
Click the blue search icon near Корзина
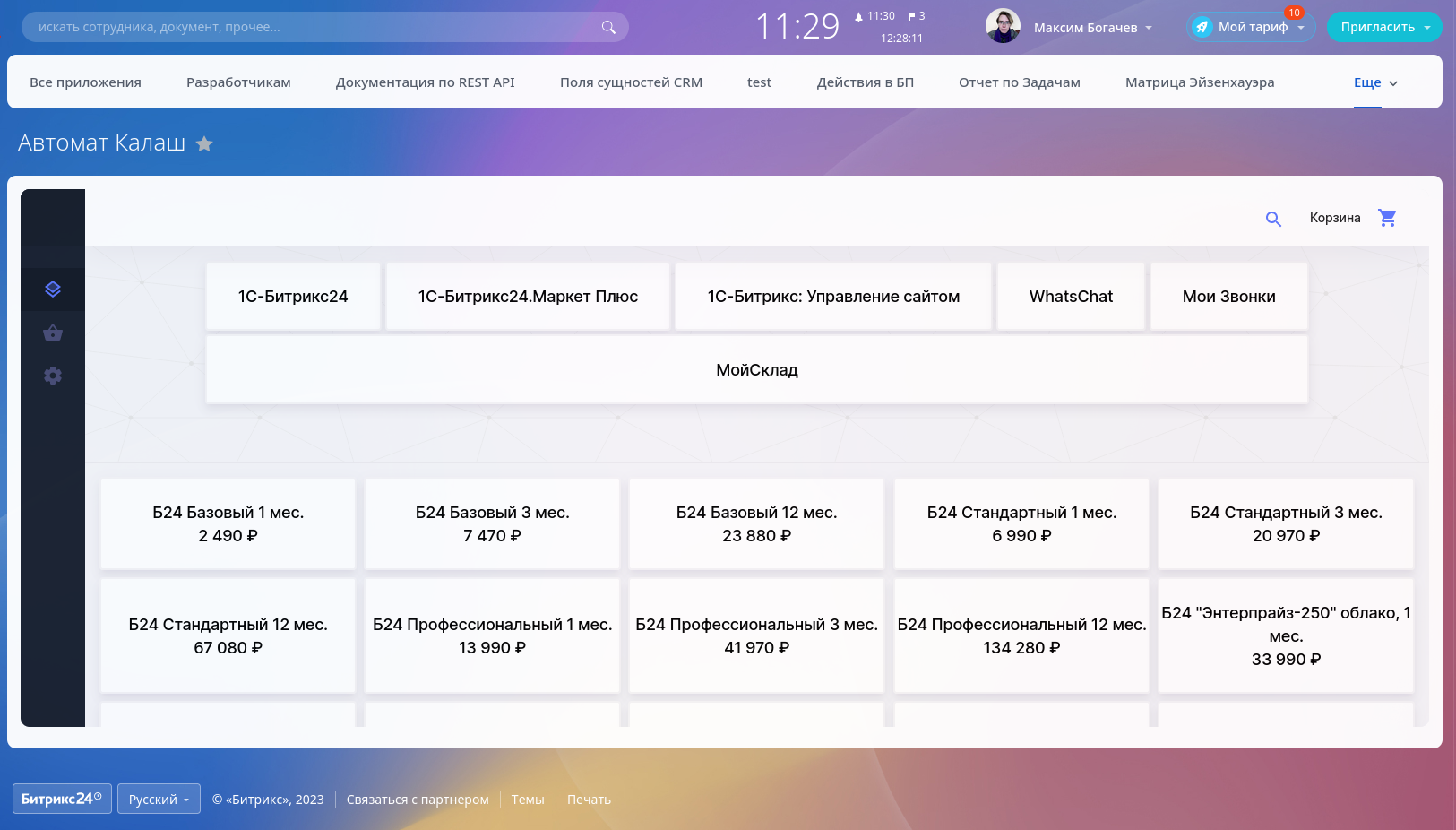click(x=1273, y=219)
